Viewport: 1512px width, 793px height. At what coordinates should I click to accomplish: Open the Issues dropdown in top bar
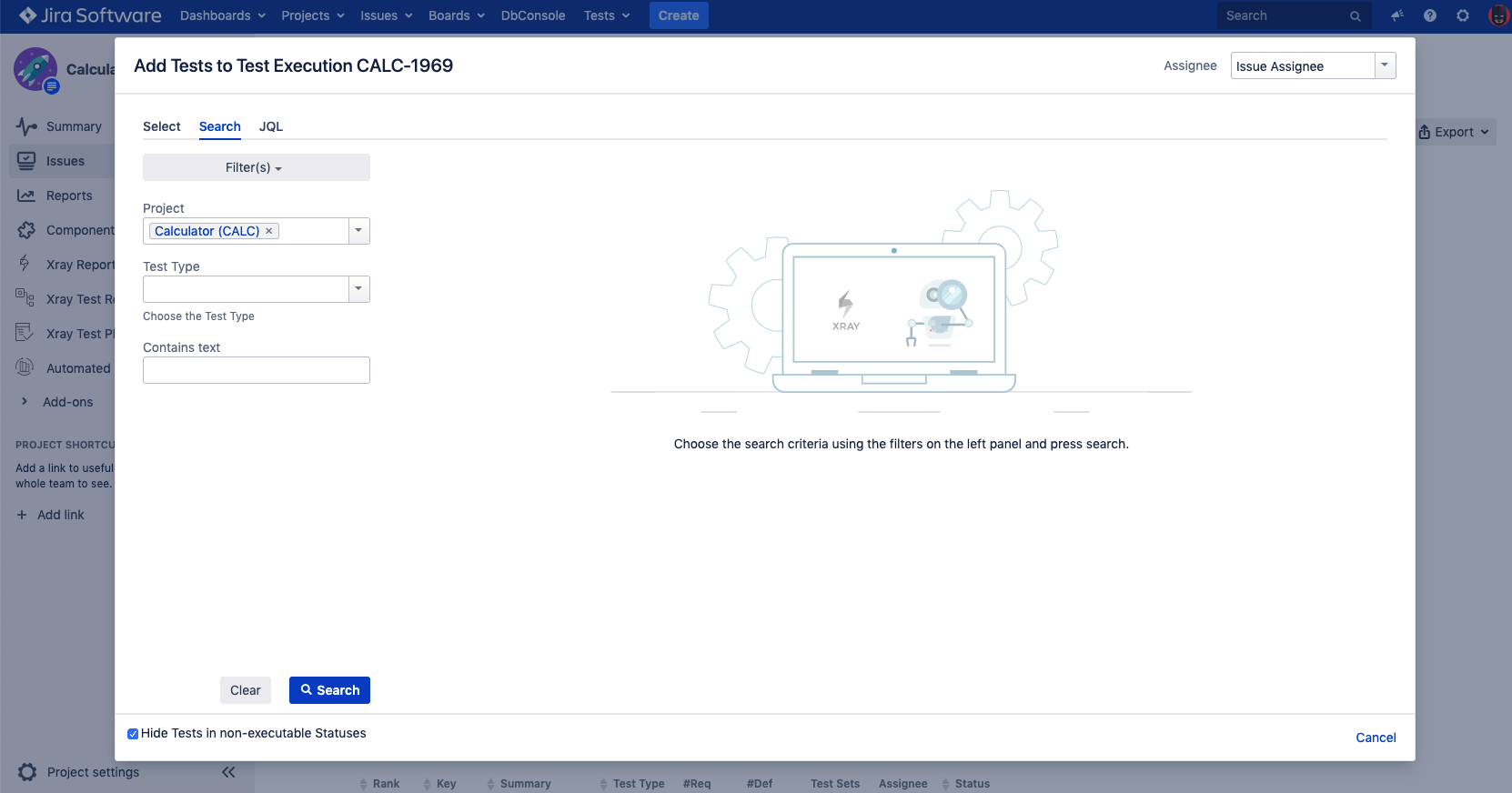387,15
